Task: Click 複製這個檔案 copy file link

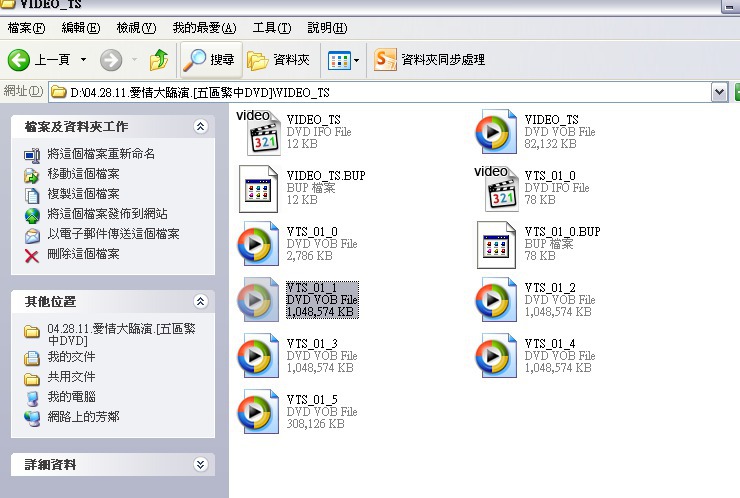Action: pyautogui.click(x=84, y=194)
